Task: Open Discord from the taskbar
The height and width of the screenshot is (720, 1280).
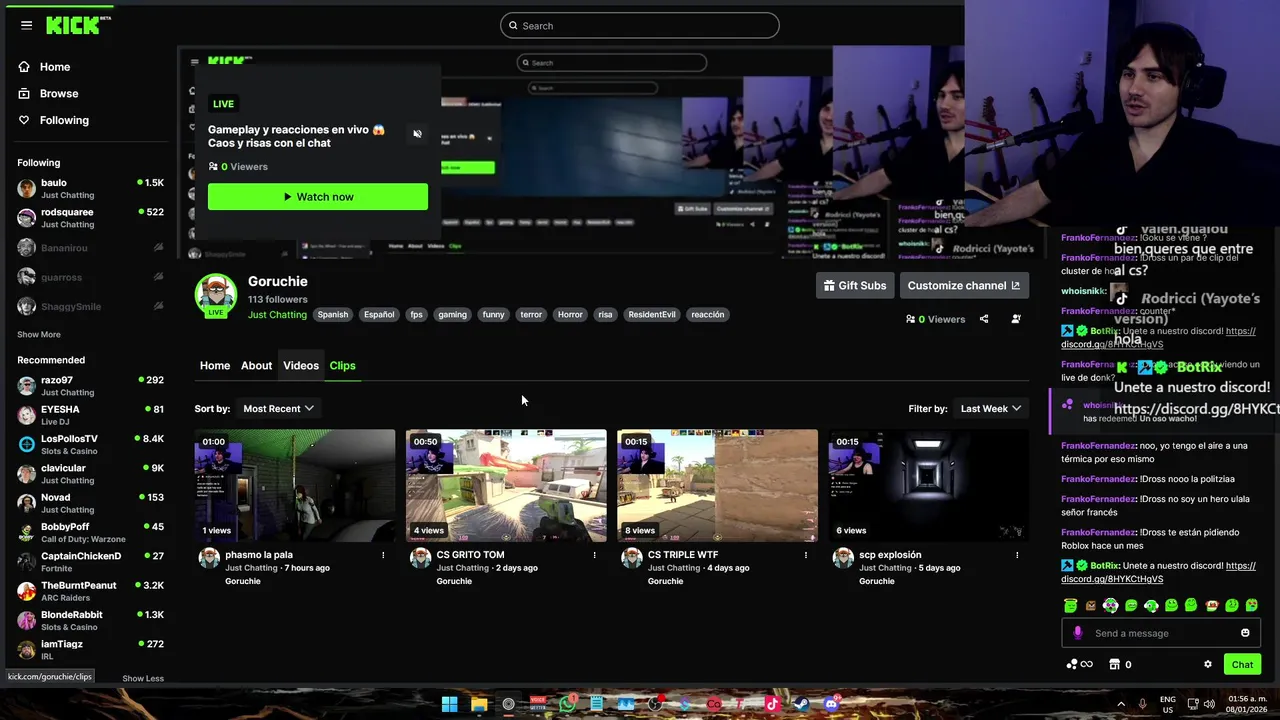Action: (831, 704)
